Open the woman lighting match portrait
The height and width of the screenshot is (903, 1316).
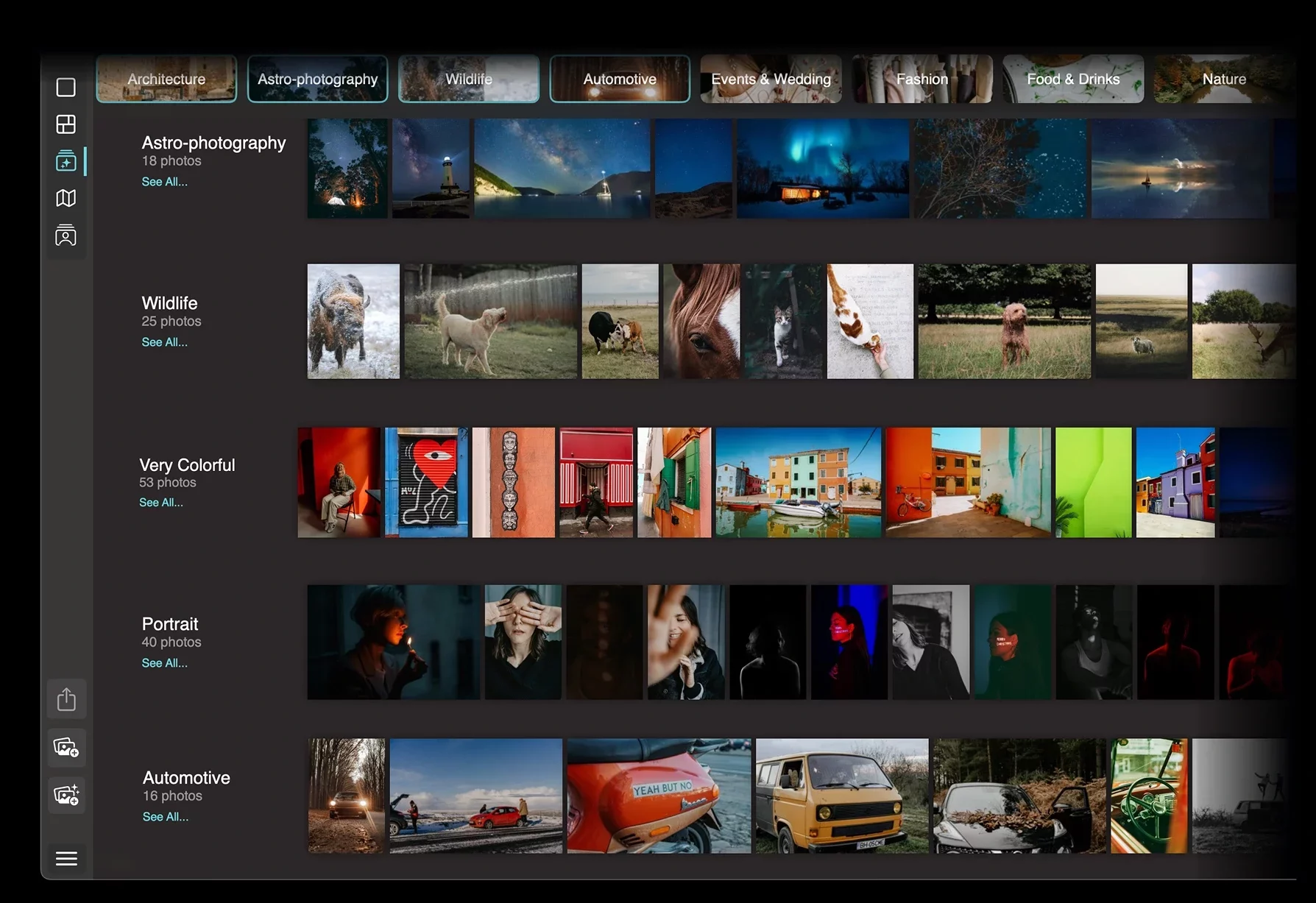pyautogui.click(x=394, y=642)
